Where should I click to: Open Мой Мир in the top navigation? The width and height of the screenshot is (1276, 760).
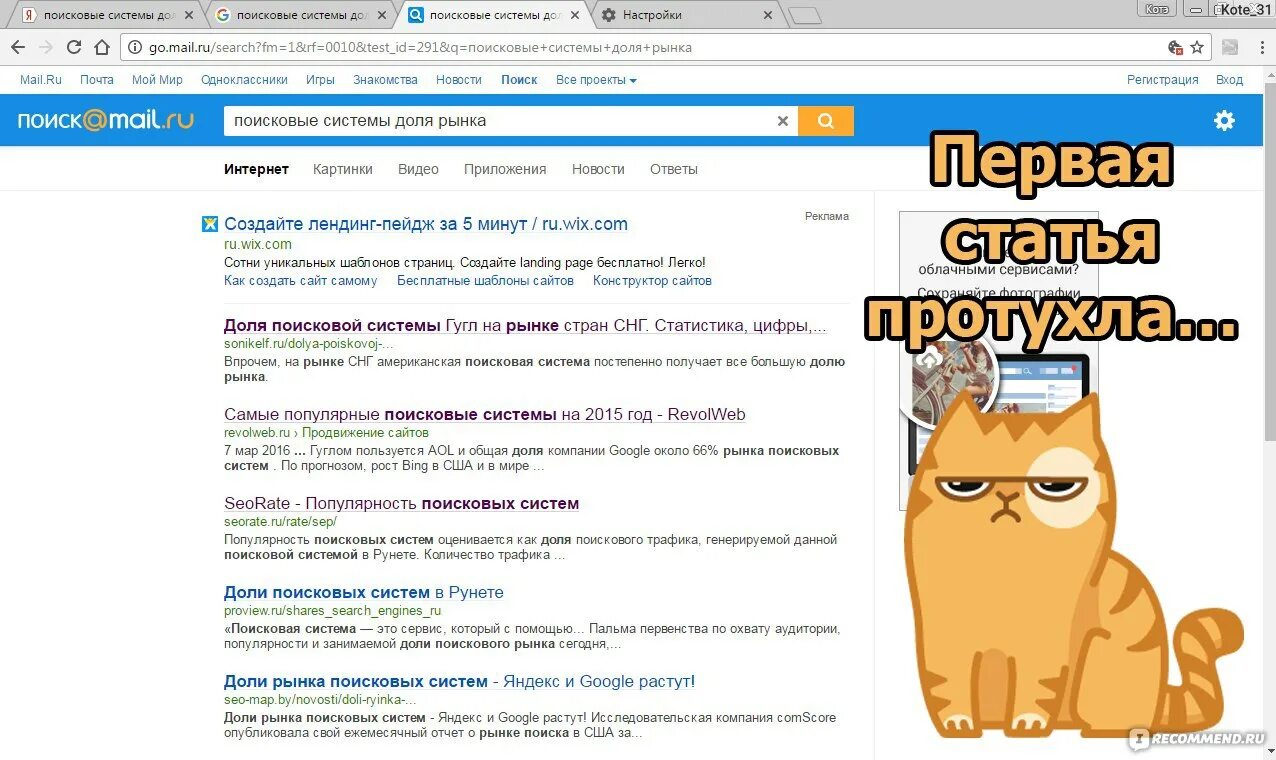[157, 80]
